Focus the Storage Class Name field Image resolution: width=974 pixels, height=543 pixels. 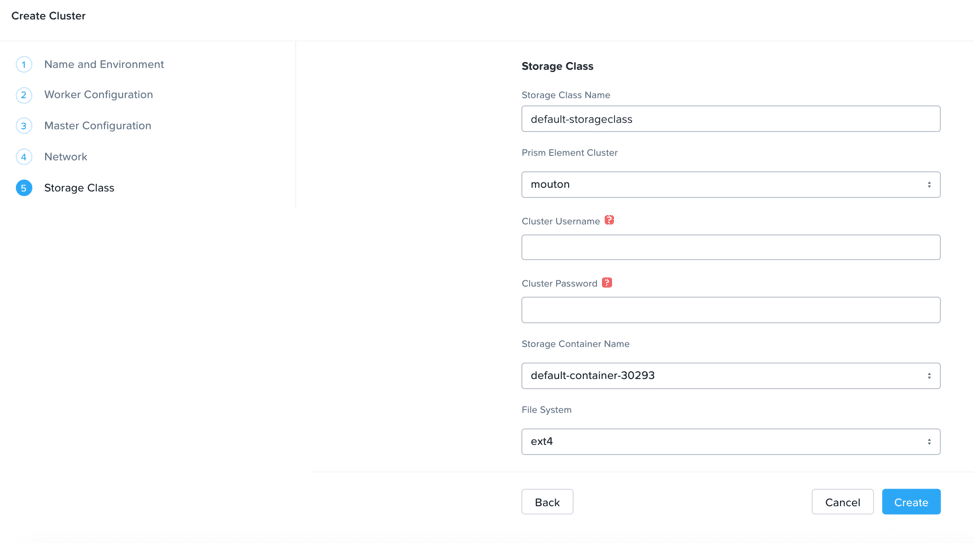point(730,119)
